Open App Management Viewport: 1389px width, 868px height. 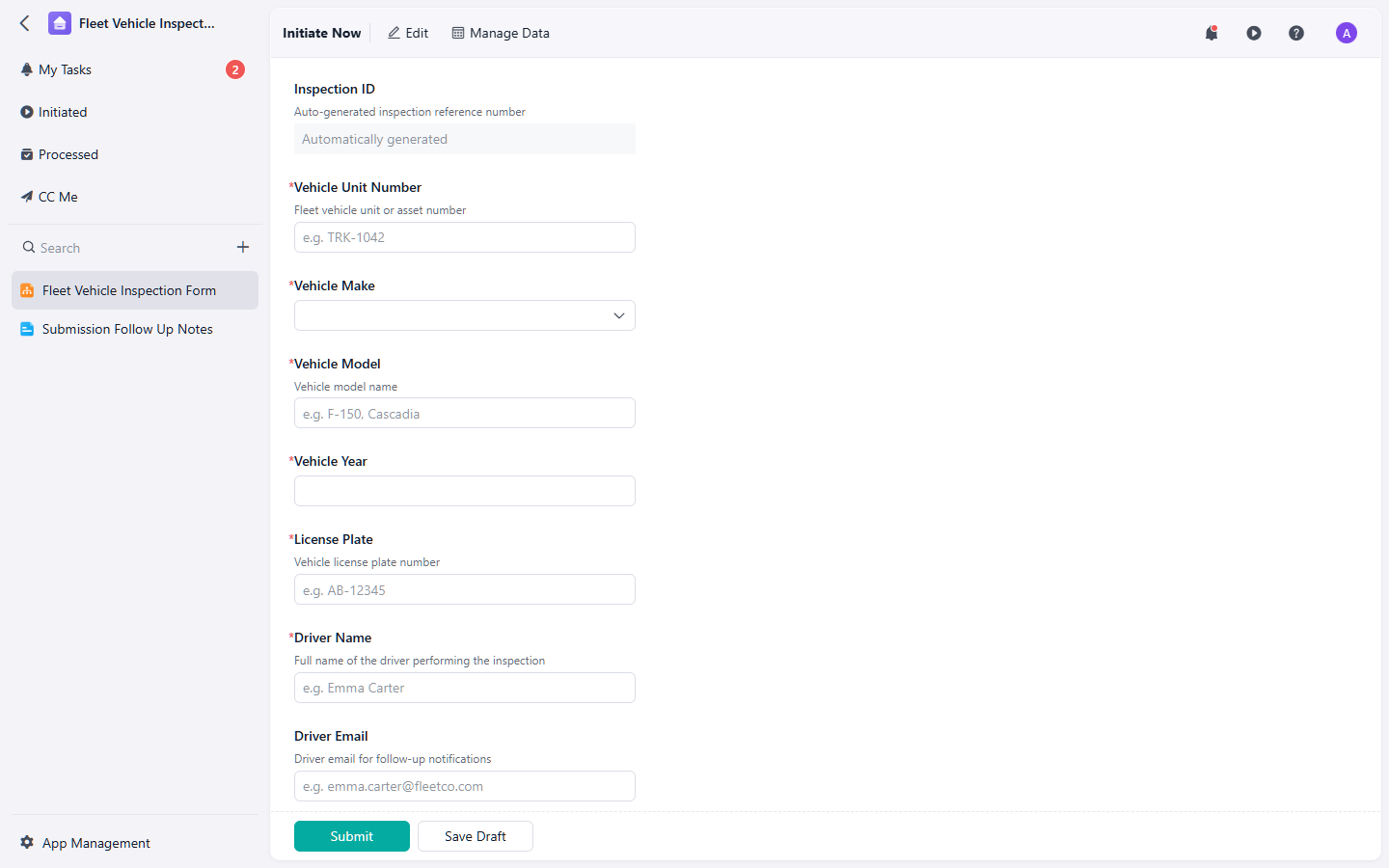click(86, 843)
